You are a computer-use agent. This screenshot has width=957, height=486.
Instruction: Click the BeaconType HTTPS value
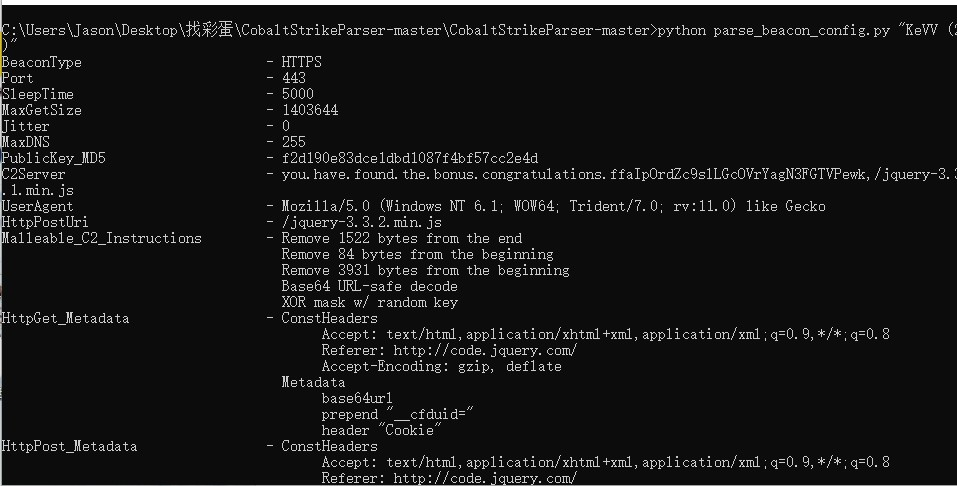pos(302,62)
